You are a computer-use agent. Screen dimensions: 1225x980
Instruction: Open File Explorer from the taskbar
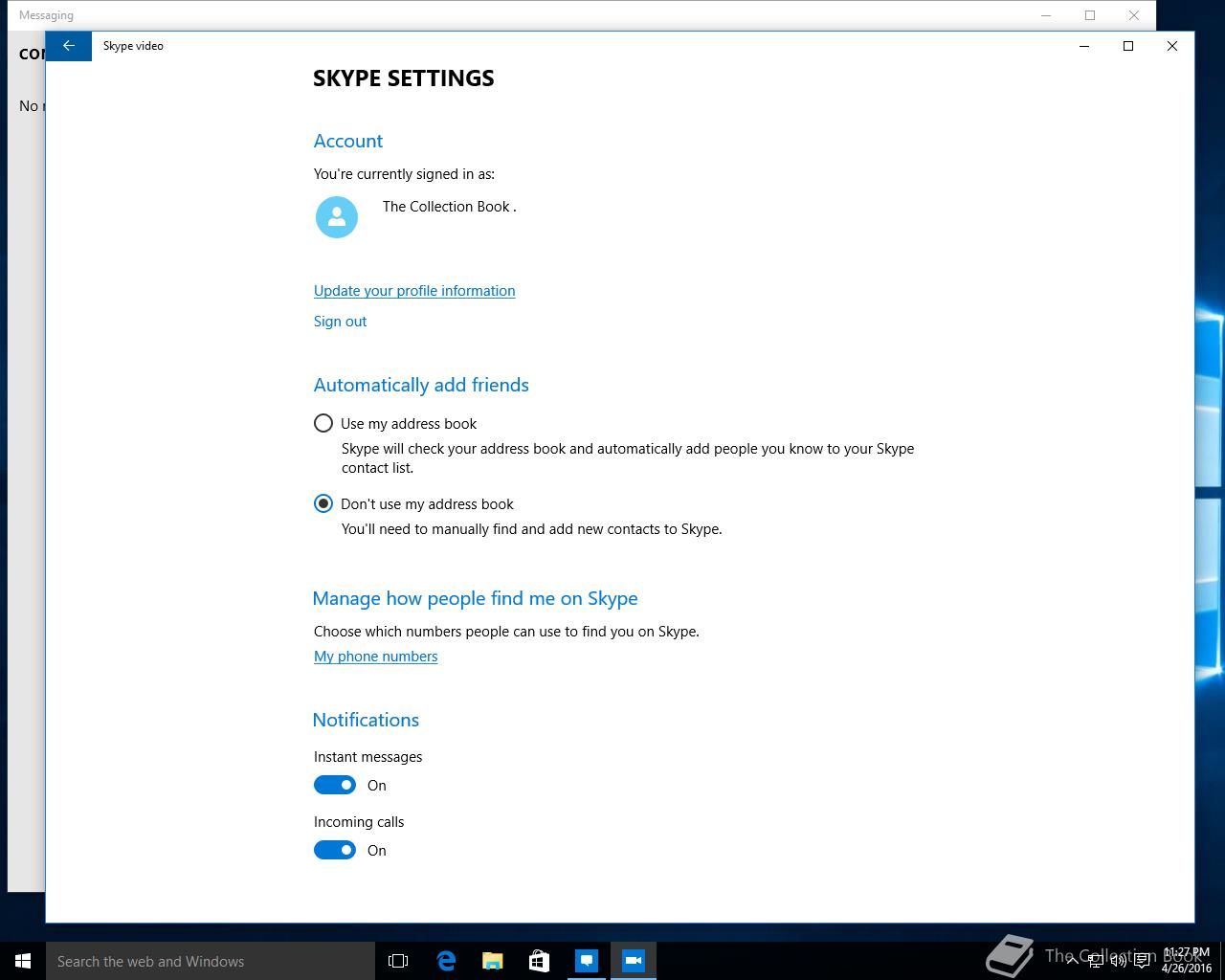pos(493,961)
